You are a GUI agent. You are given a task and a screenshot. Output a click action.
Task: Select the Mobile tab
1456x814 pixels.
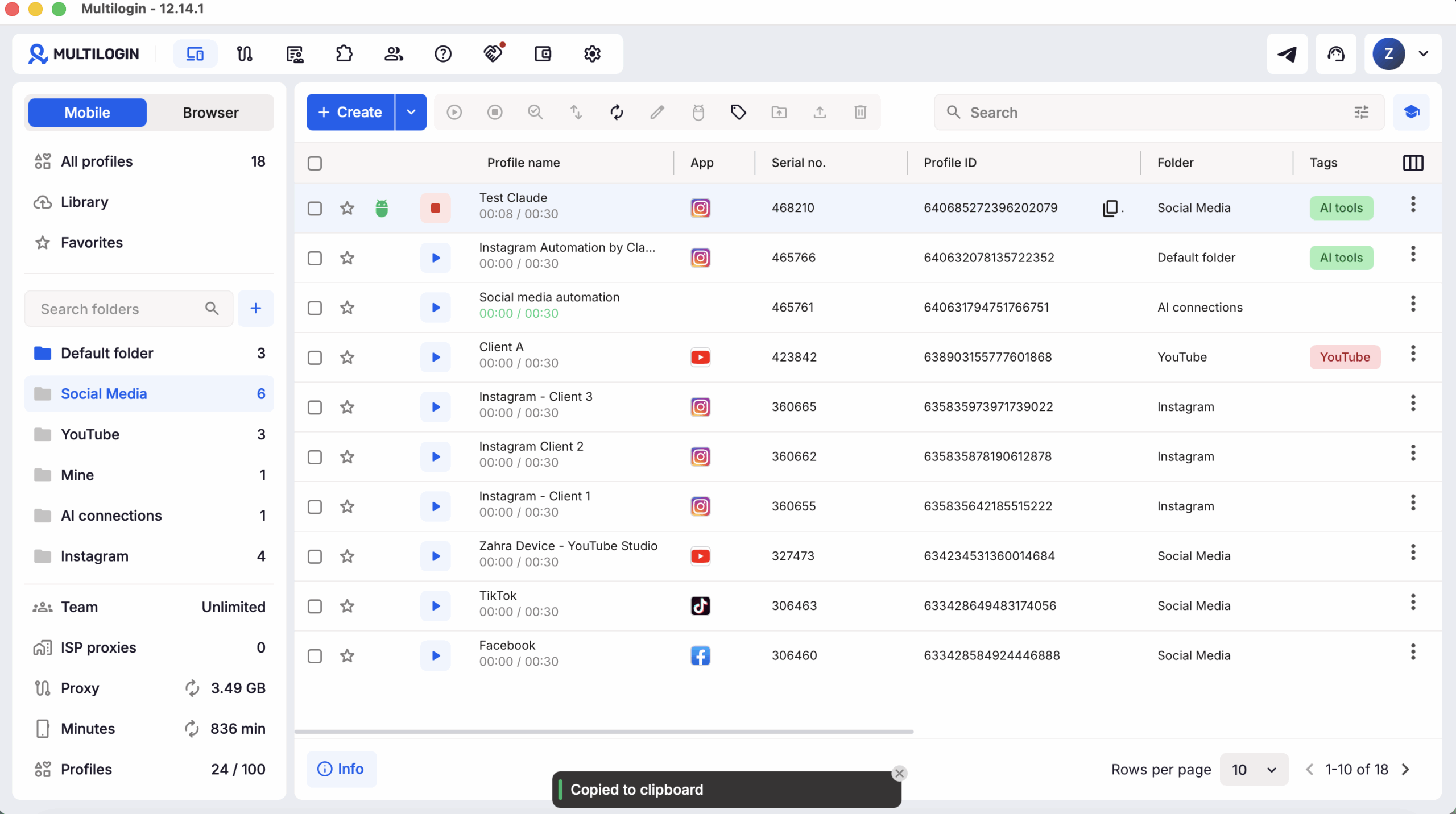(88, 113)
